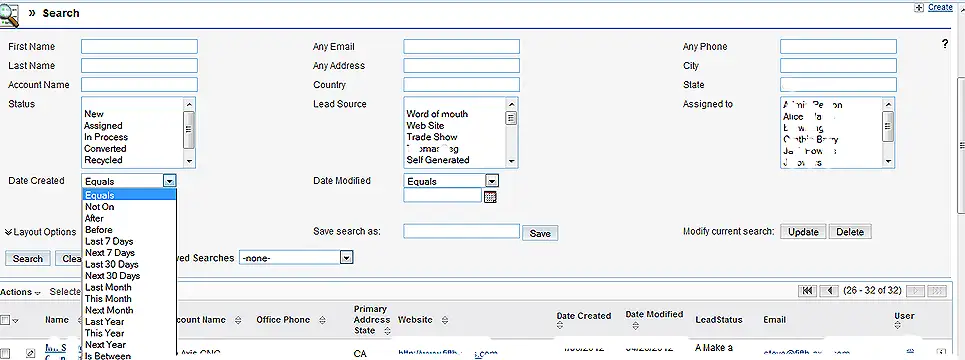Choose 'Last Month' option
This screenshot has height=360, width=965.
129,287
